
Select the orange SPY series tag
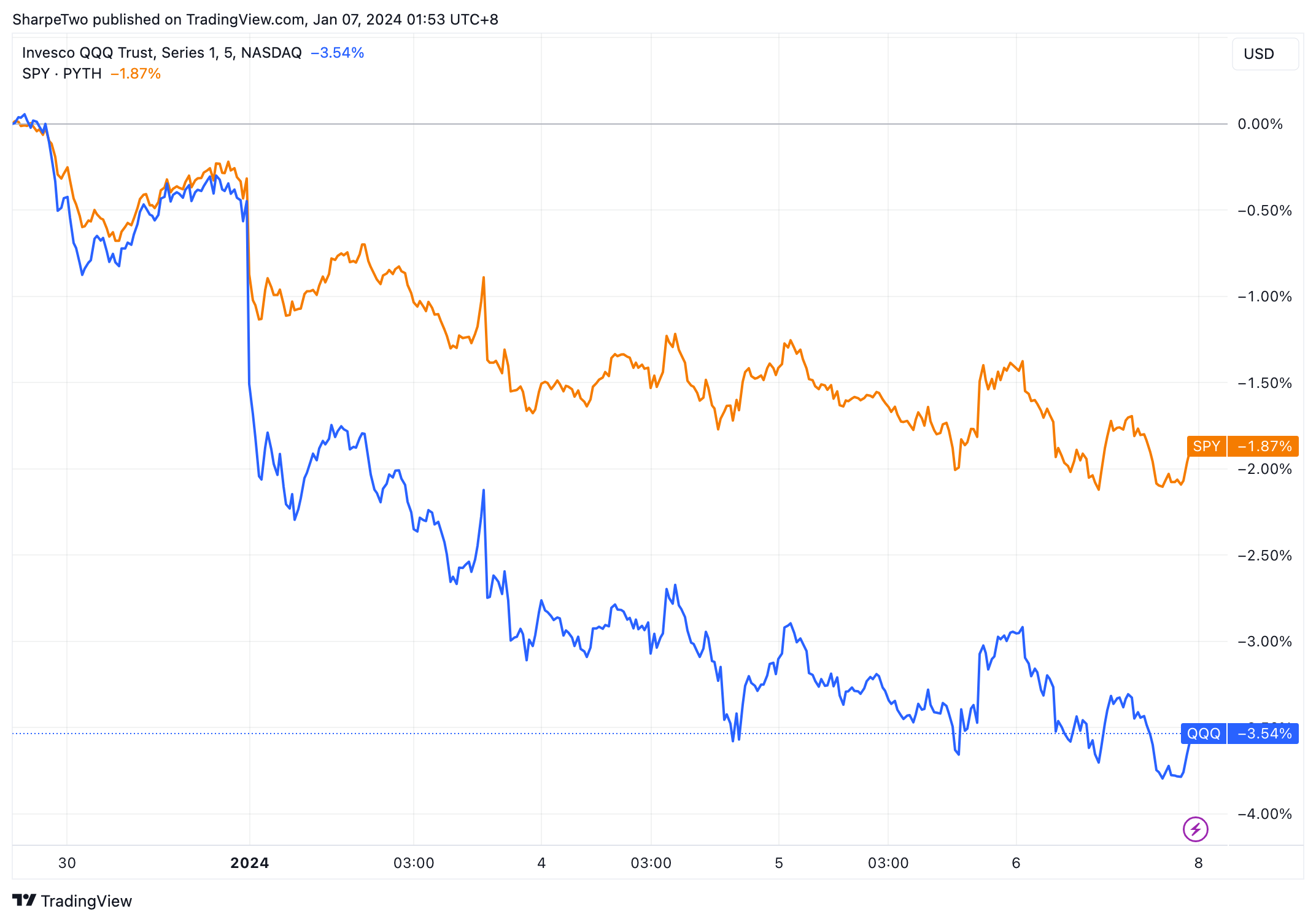1206,446
